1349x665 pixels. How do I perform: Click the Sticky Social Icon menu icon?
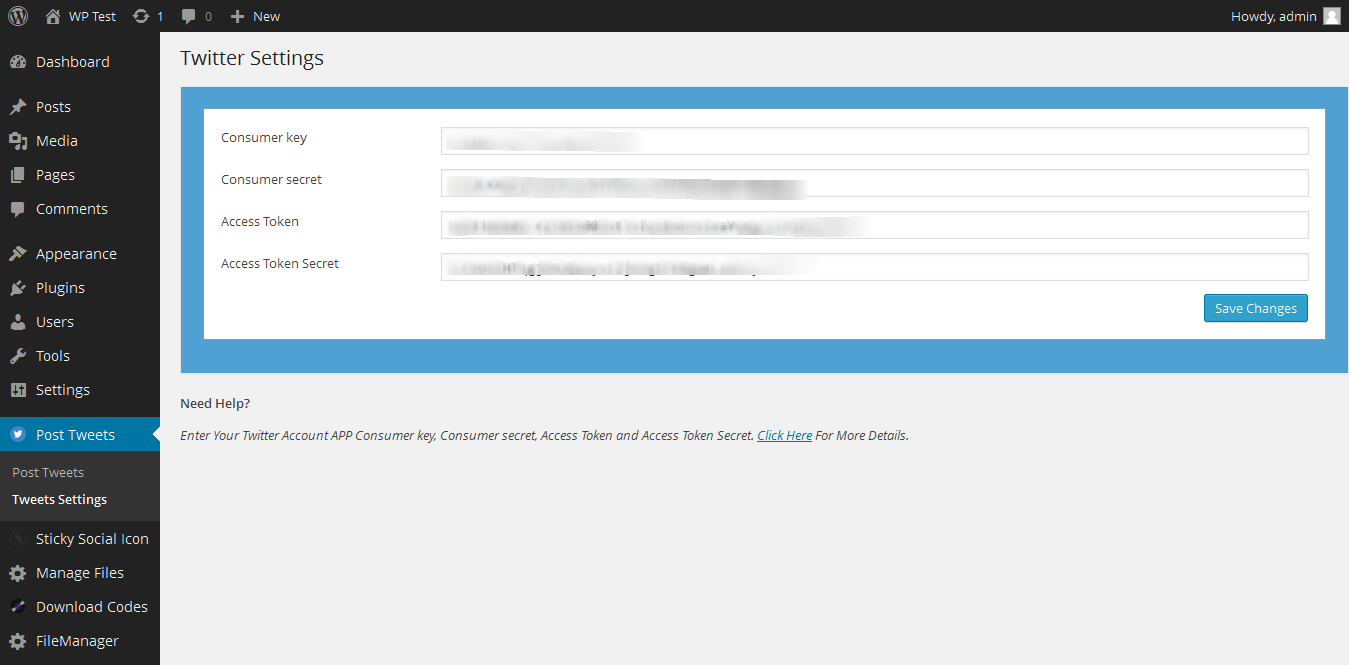coord(18,539)
